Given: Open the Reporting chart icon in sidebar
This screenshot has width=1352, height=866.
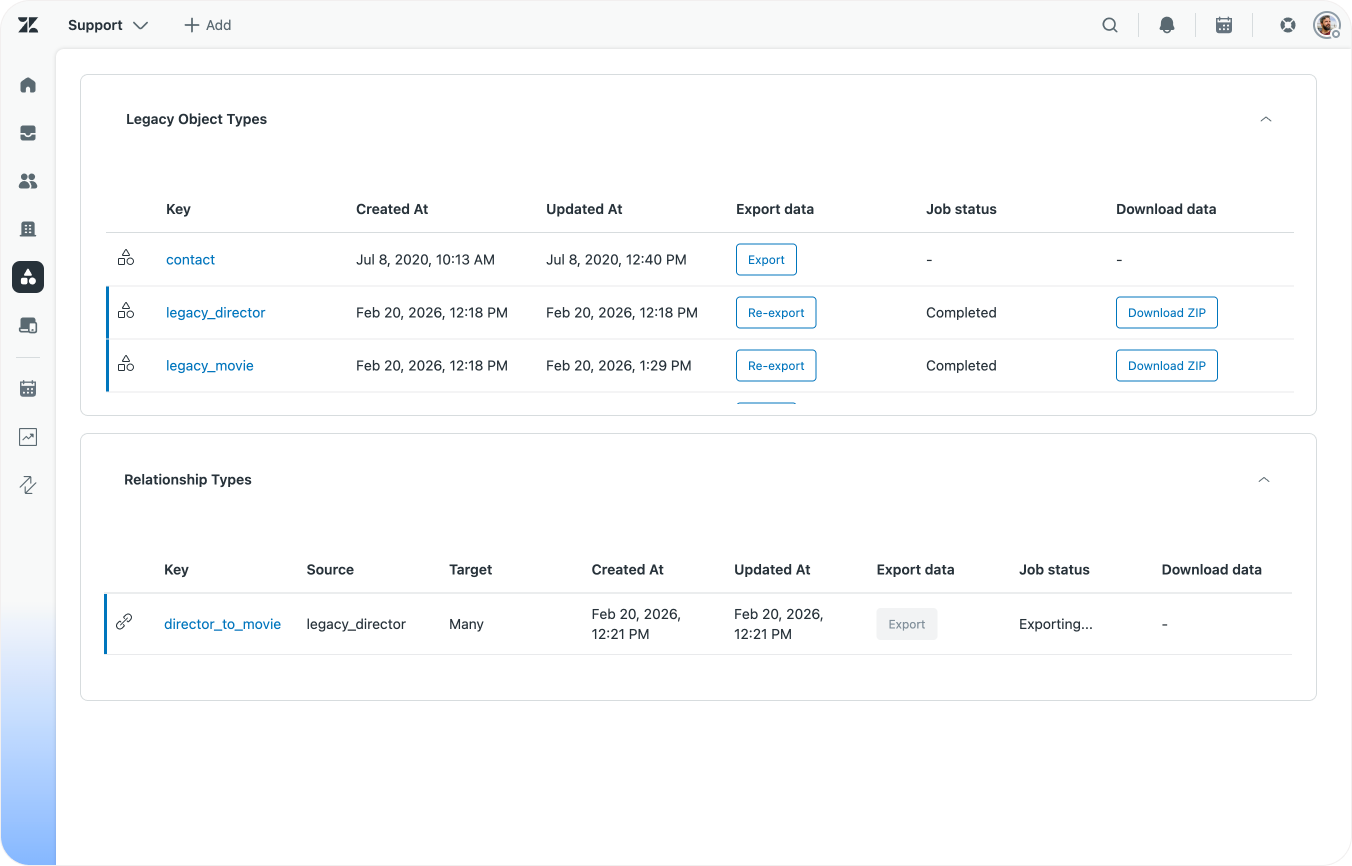Looking at the screenshot, I should tap(28, 437).
